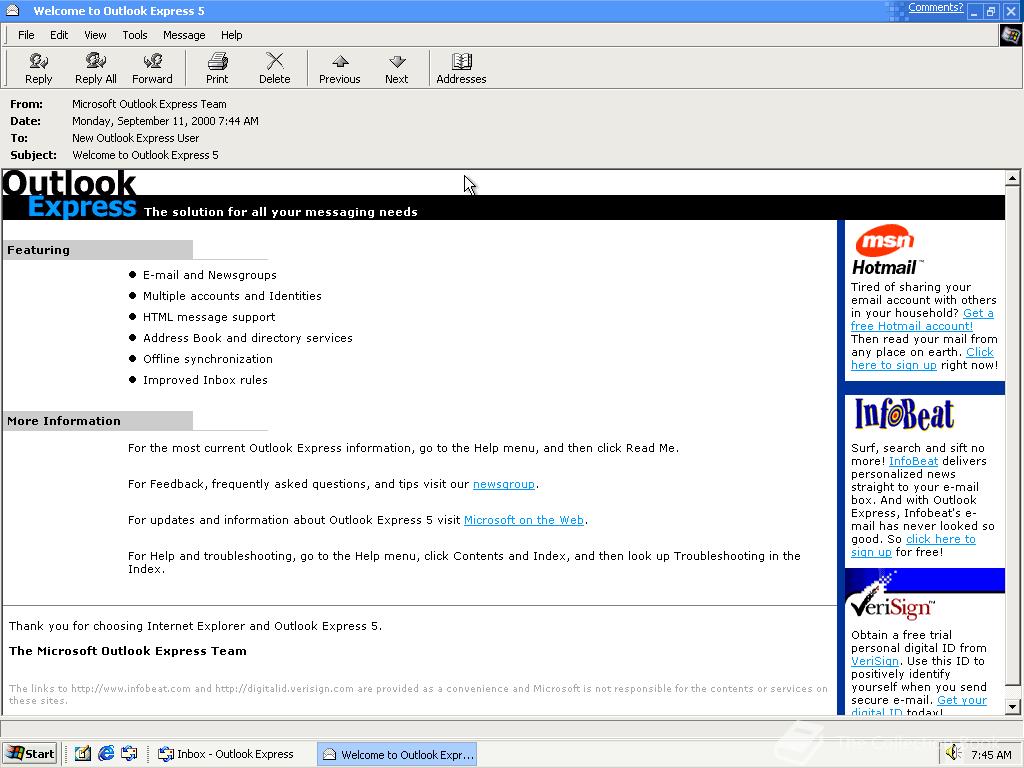
Task: Click the scrollbar up arrow
Action: coord(1012,178)
